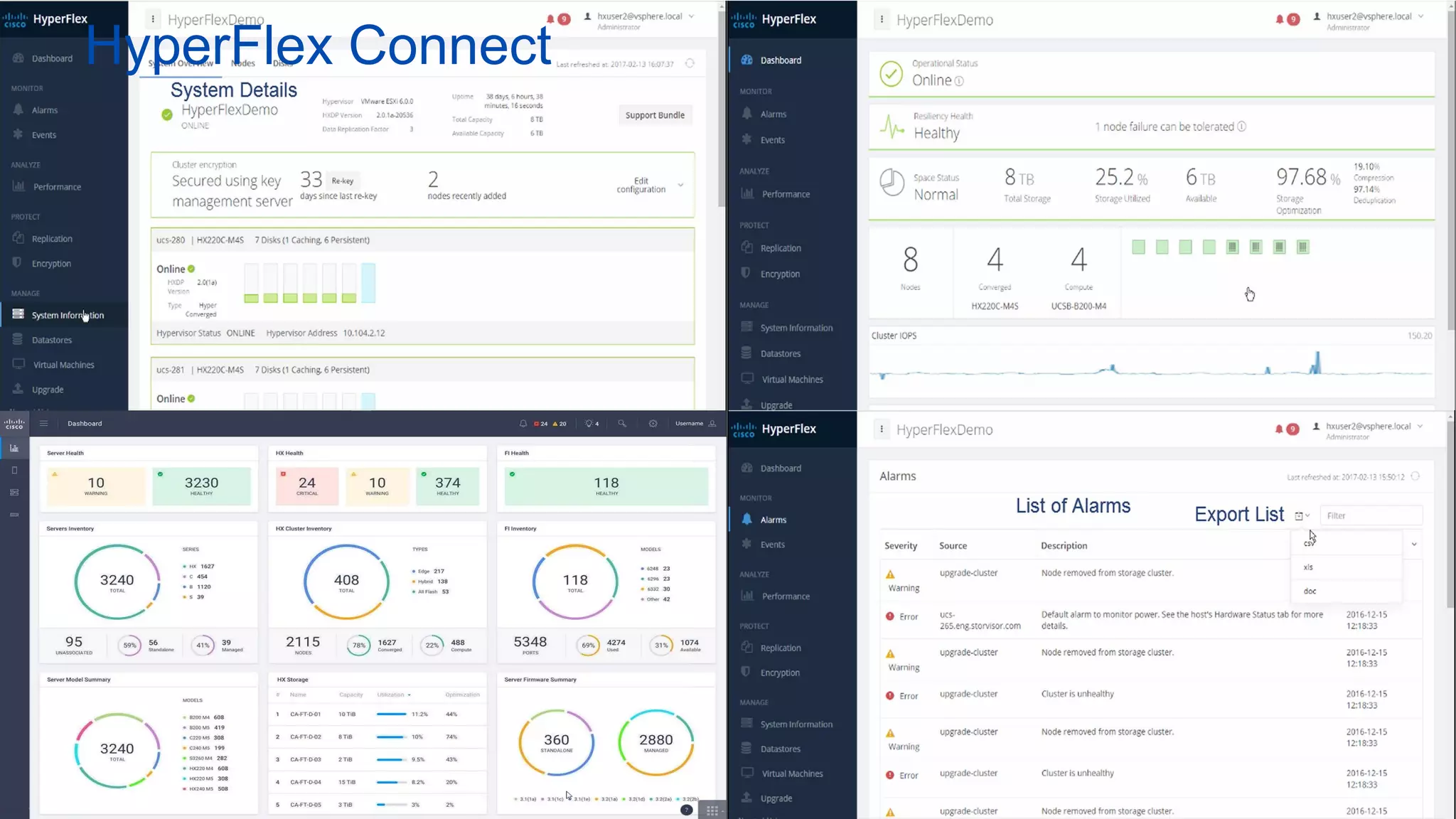Viewport: 1456px width, 819px height.
Task: Open Replication in System Details panel sidebar
Action: [51, 239]
